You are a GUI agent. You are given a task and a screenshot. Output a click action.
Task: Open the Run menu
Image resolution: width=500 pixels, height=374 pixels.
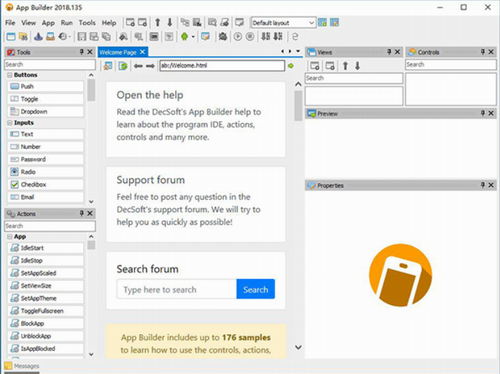coord(67,23)
